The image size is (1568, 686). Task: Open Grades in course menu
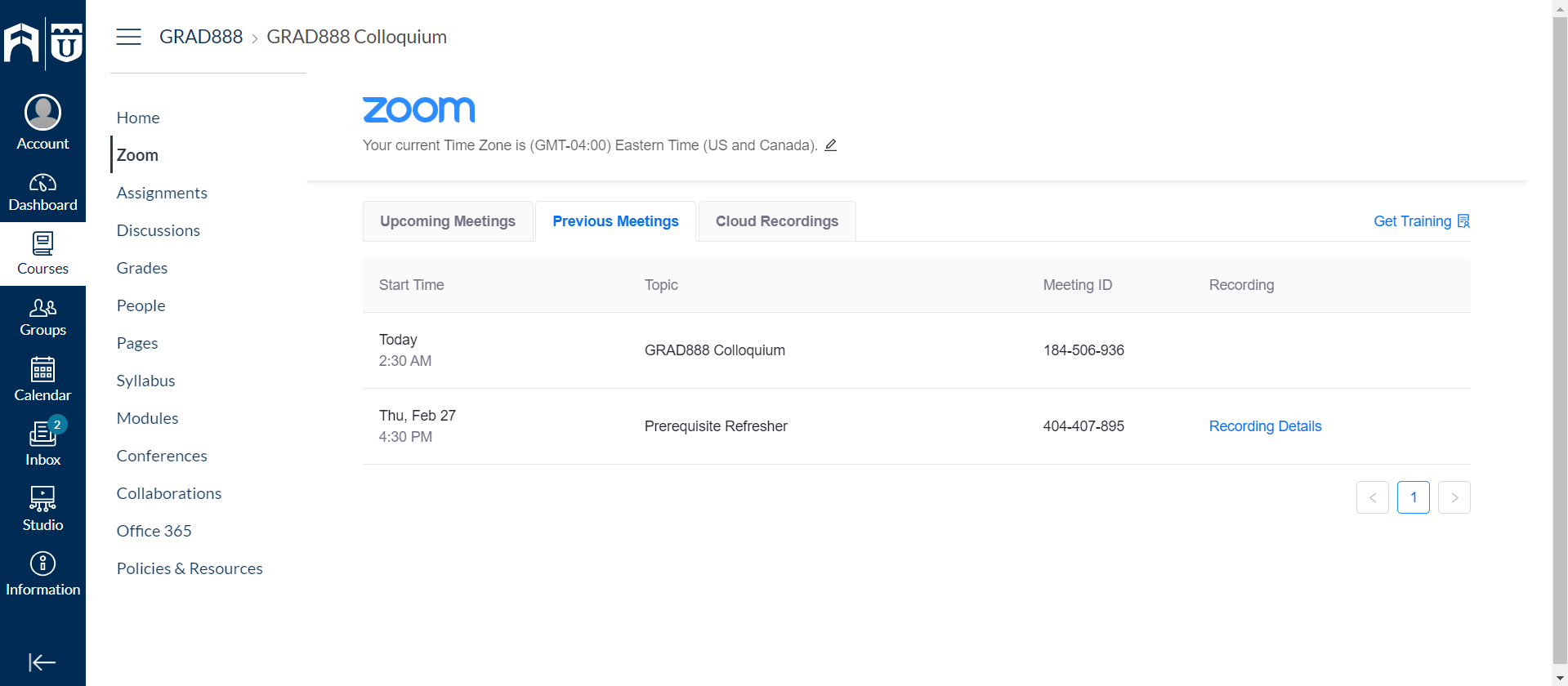(x=142, y=268)
